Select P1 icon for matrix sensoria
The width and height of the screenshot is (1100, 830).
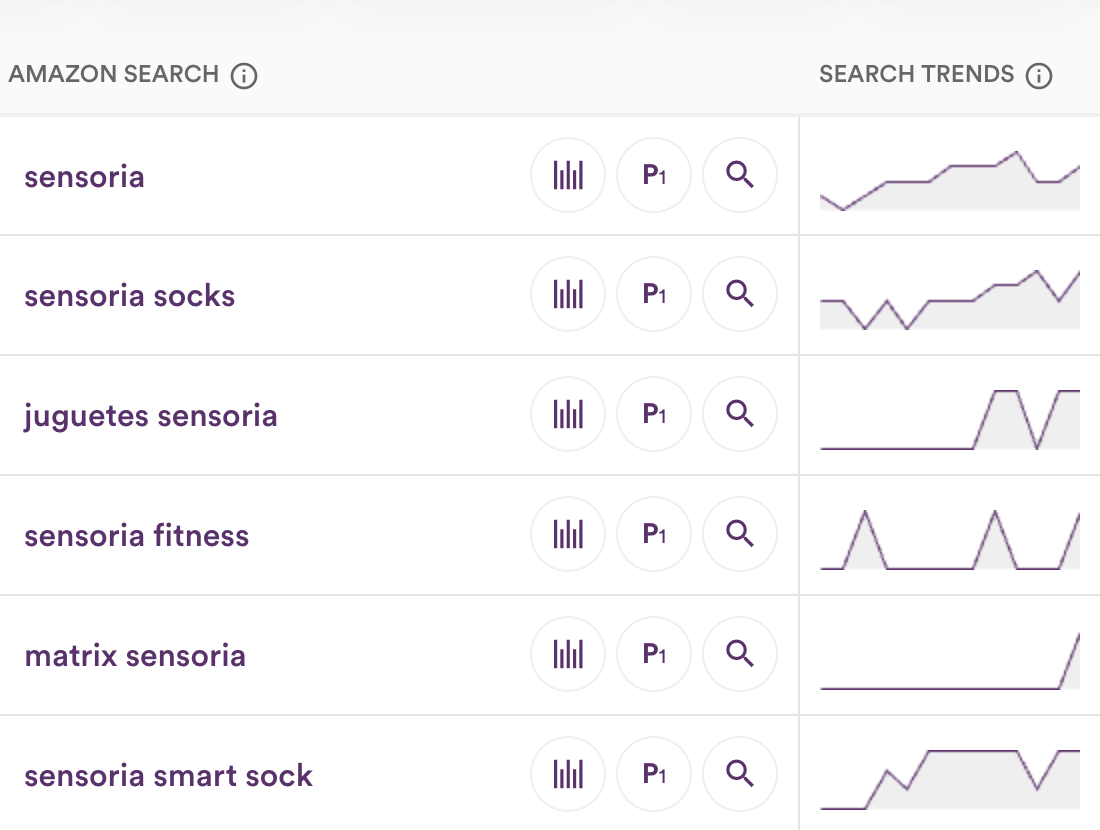coord(654,655)
